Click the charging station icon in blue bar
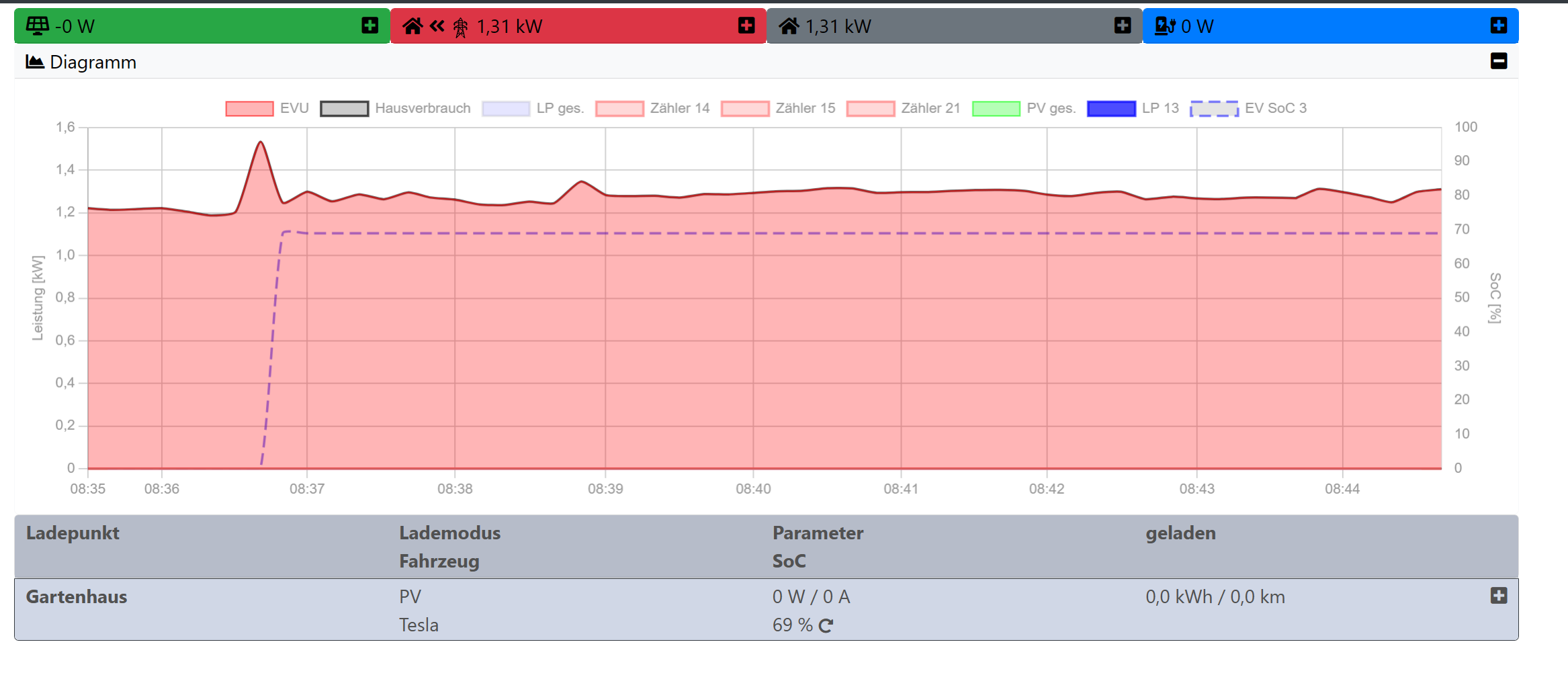1568x677 pixels. (1164, 26)
